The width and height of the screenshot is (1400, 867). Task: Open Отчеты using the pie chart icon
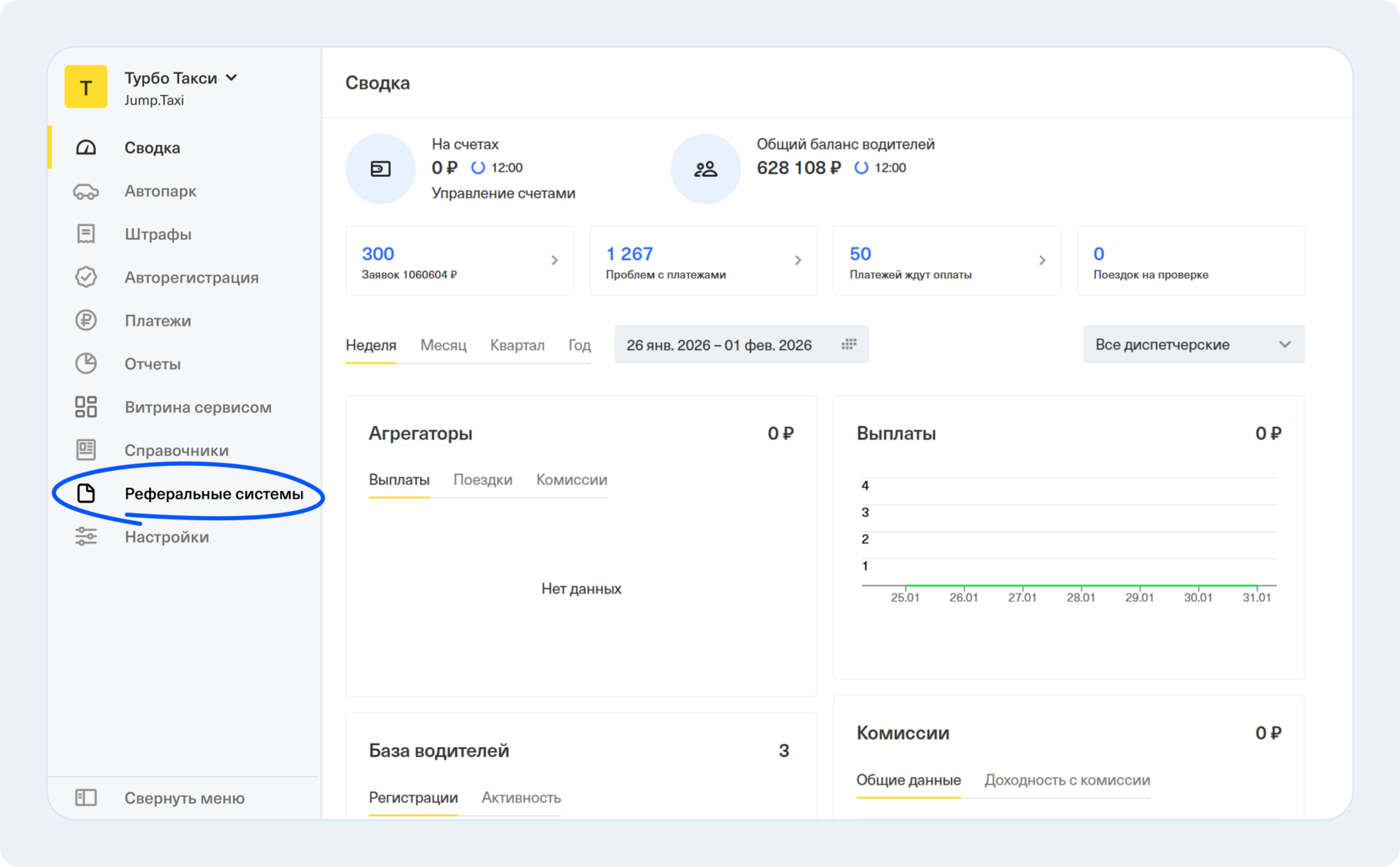tap(86, 364)
